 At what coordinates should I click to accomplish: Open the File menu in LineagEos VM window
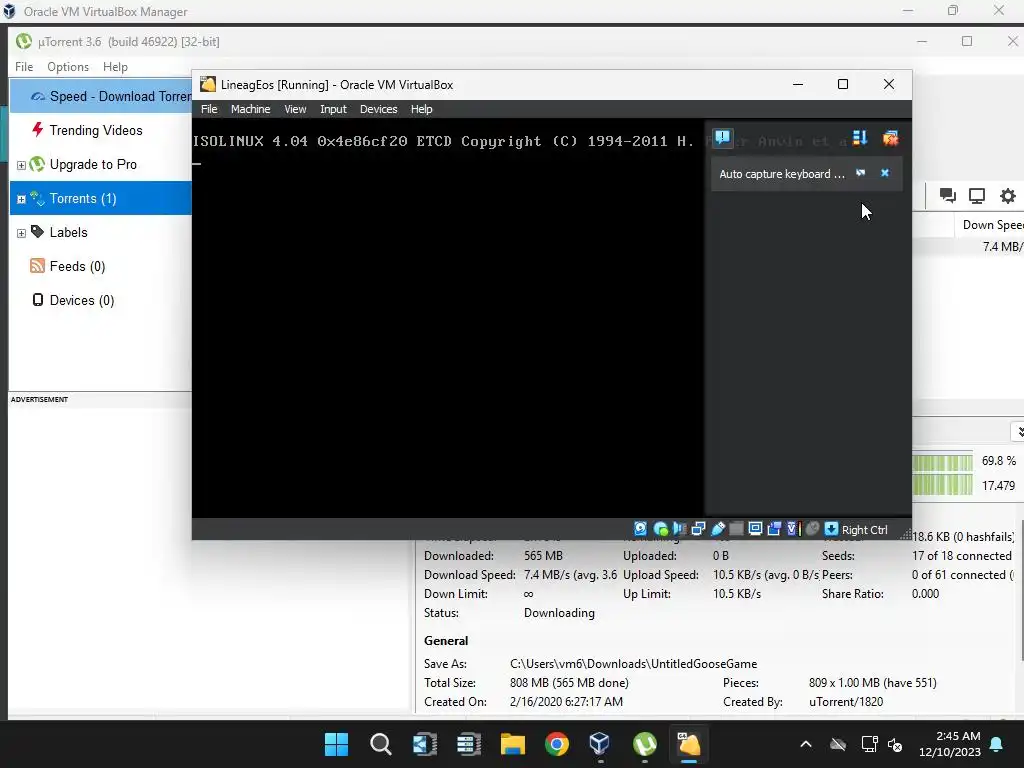[209, 109]
